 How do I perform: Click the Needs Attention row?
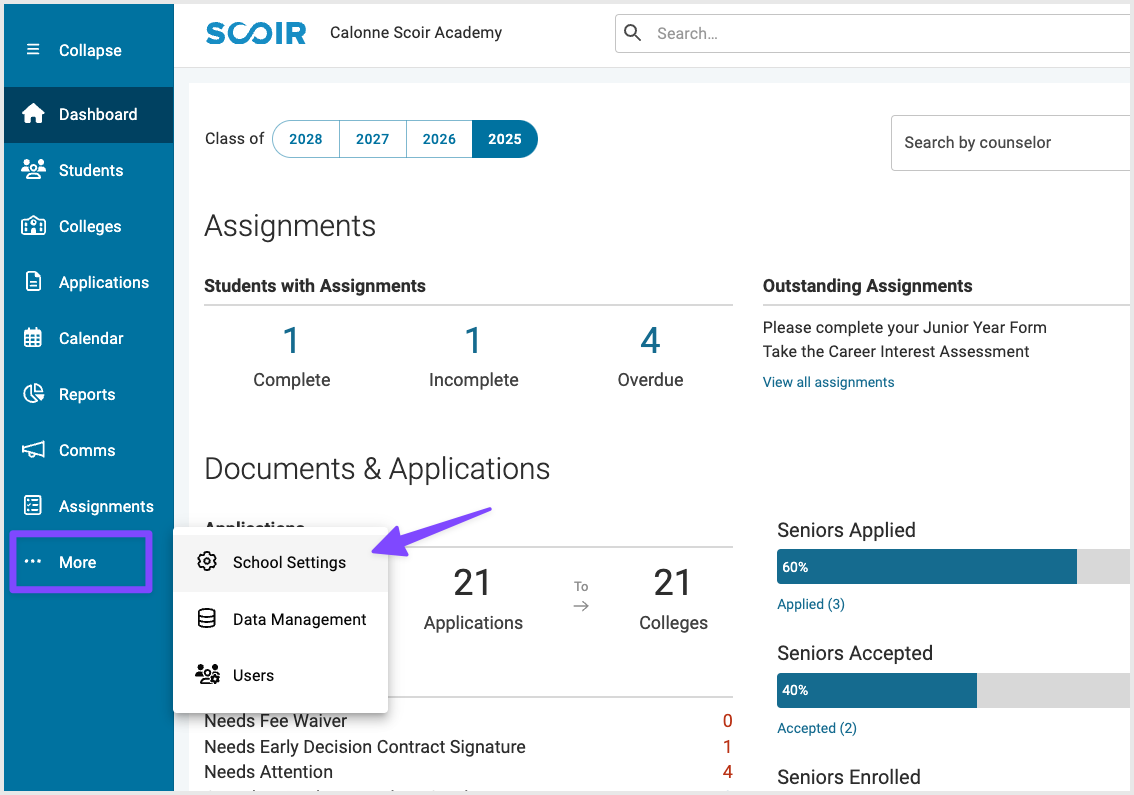(x=468, y=772)
